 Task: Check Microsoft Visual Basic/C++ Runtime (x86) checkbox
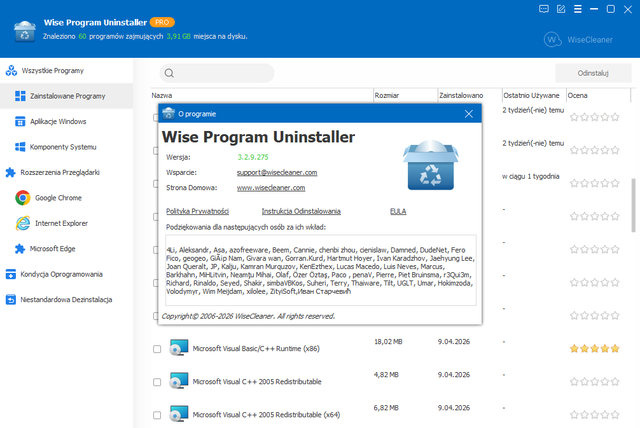(157, 349)
